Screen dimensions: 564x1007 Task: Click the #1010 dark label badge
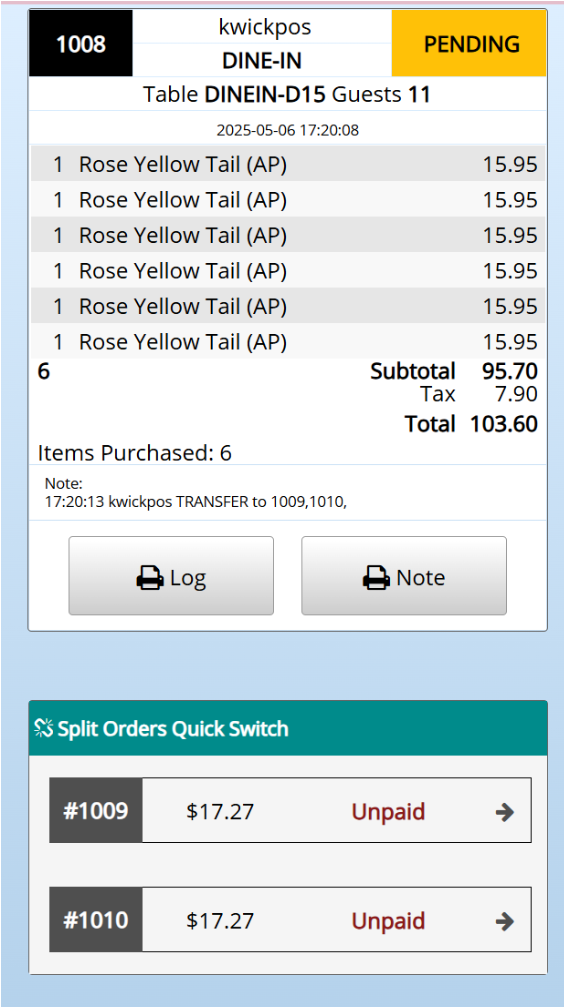pos(96,920)
